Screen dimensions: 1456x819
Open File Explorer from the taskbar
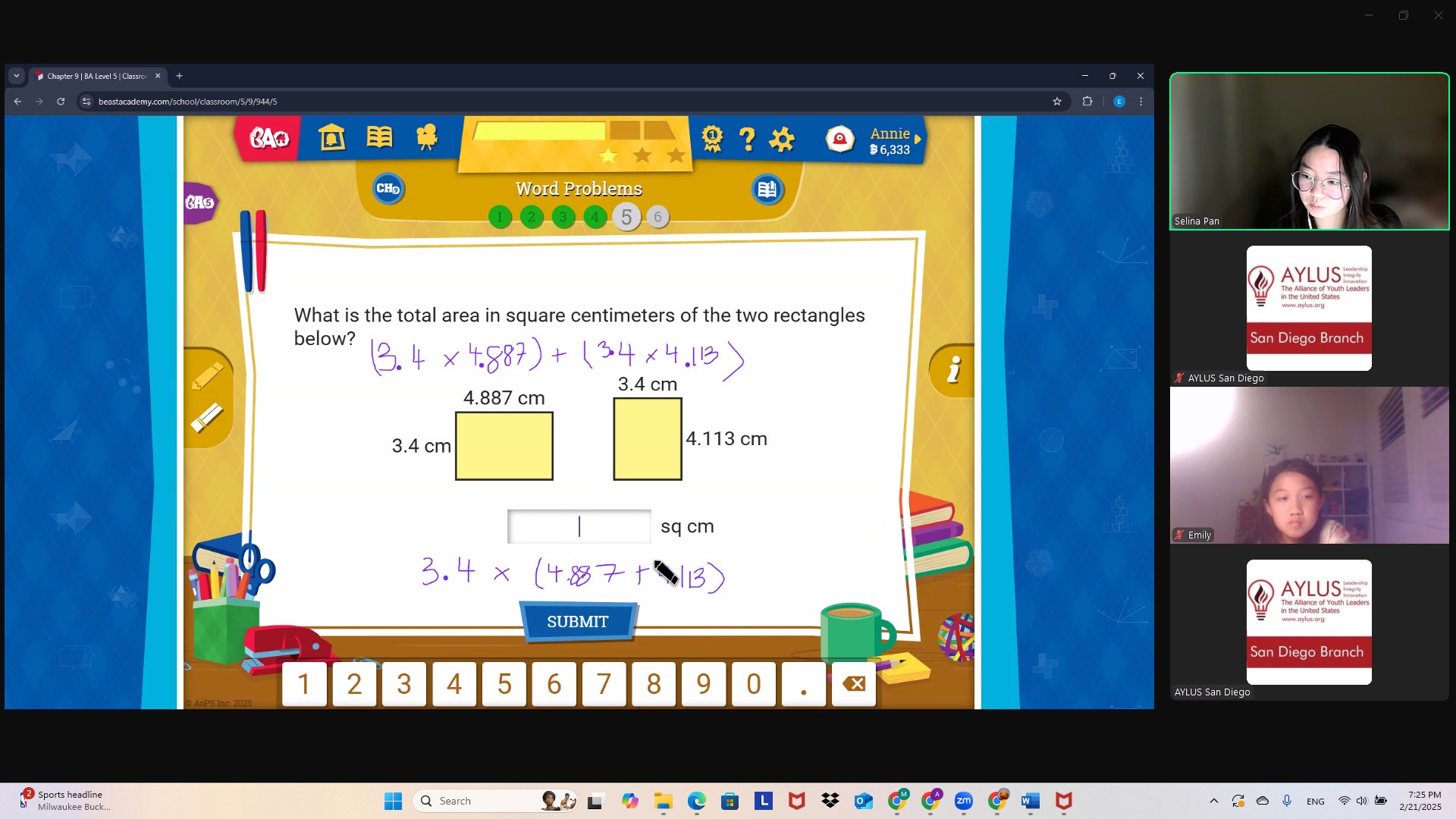(x=663, y=801)
